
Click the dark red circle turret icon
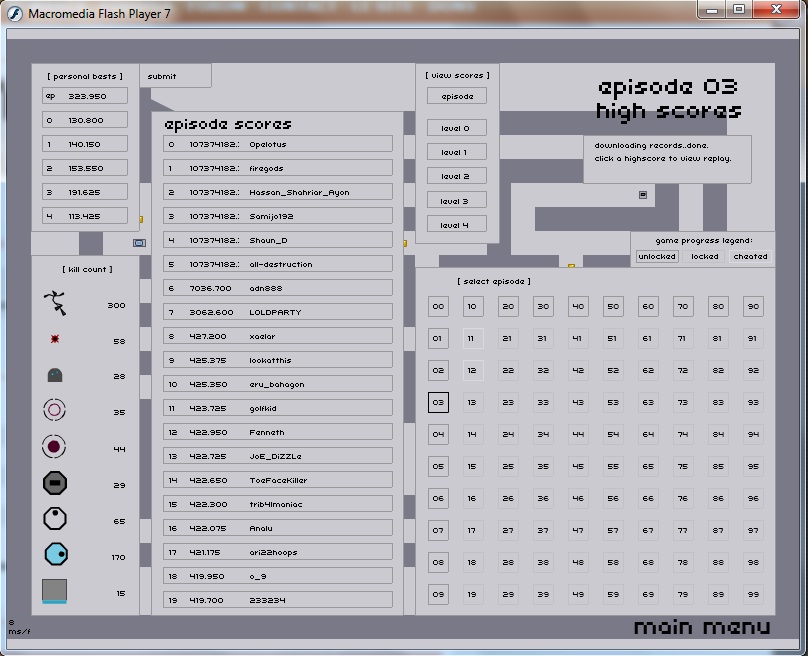(54, 447)
